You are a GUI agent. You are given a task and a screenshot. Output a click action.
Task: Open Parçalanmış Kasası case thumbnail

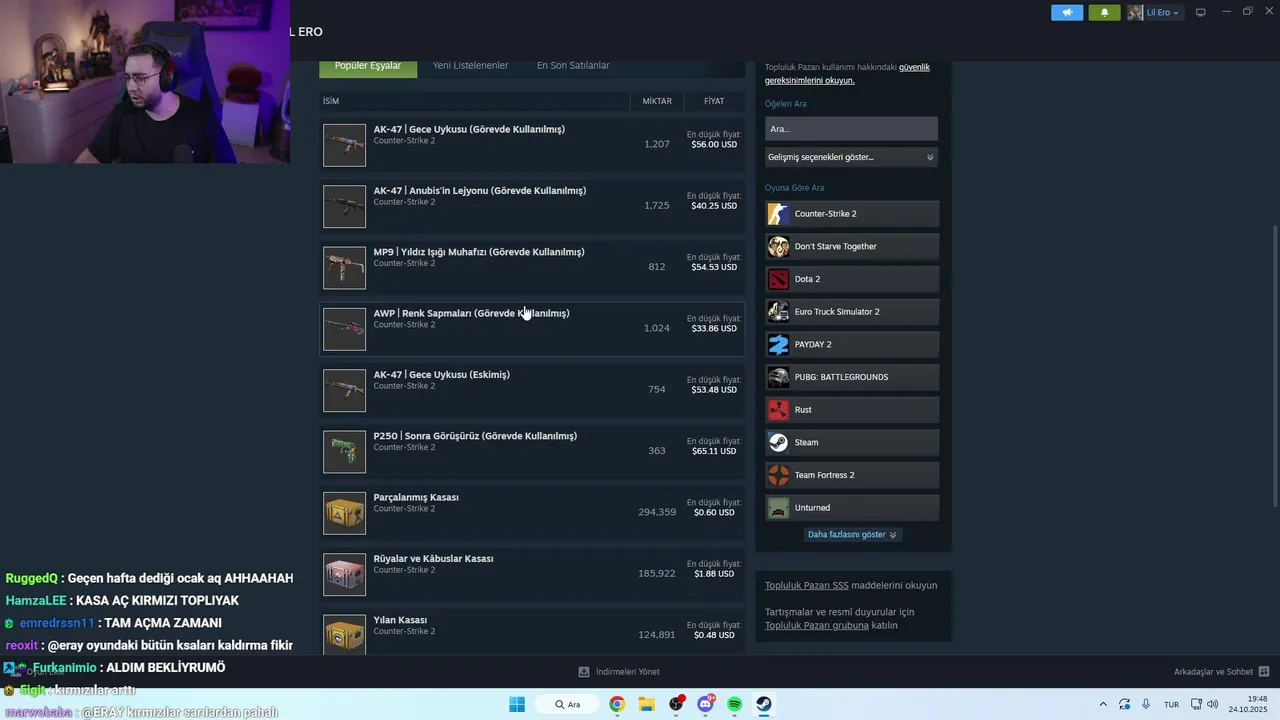(345, 513)
